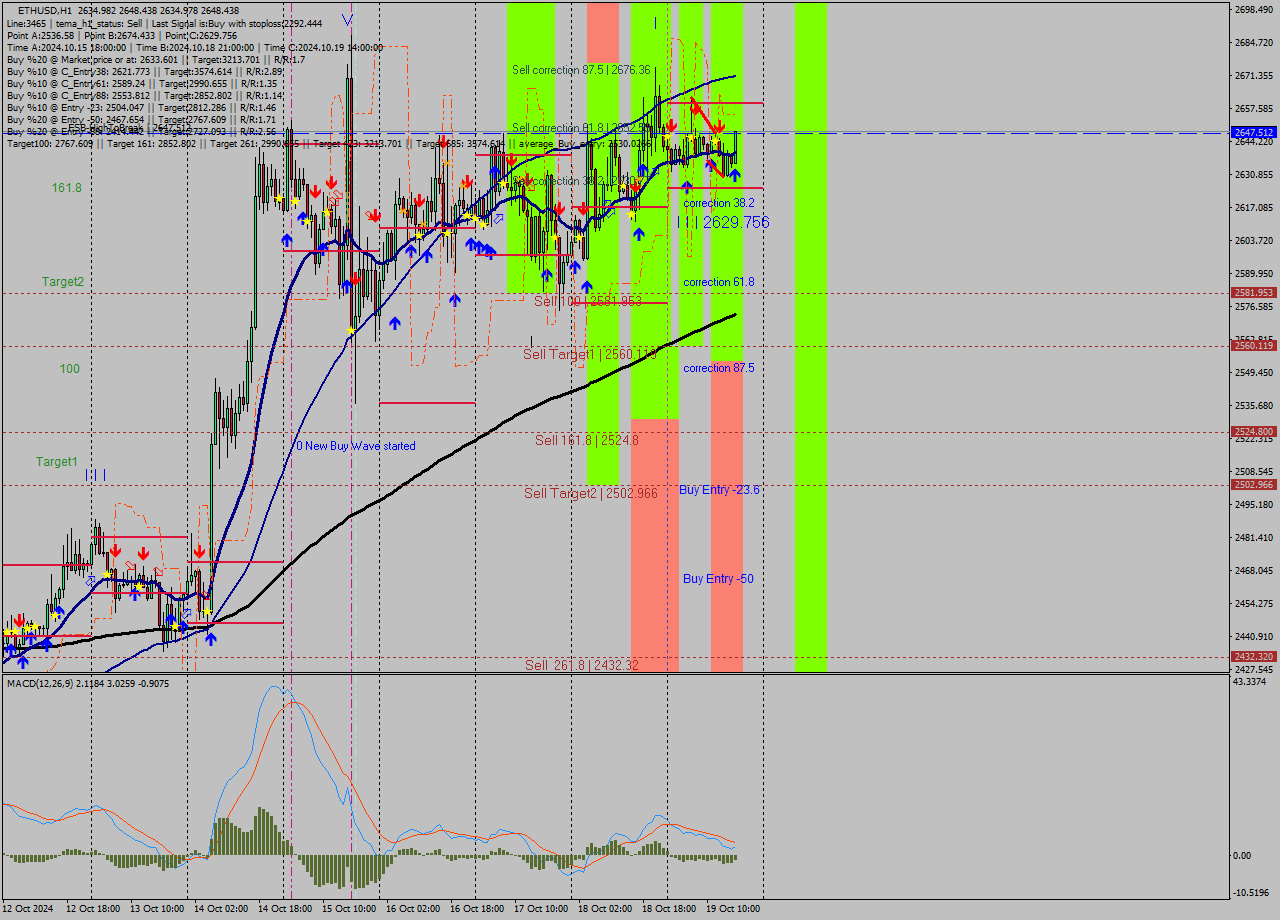
Task: Click the red price tag 2524.800
Action: [x=1254, y=432]
